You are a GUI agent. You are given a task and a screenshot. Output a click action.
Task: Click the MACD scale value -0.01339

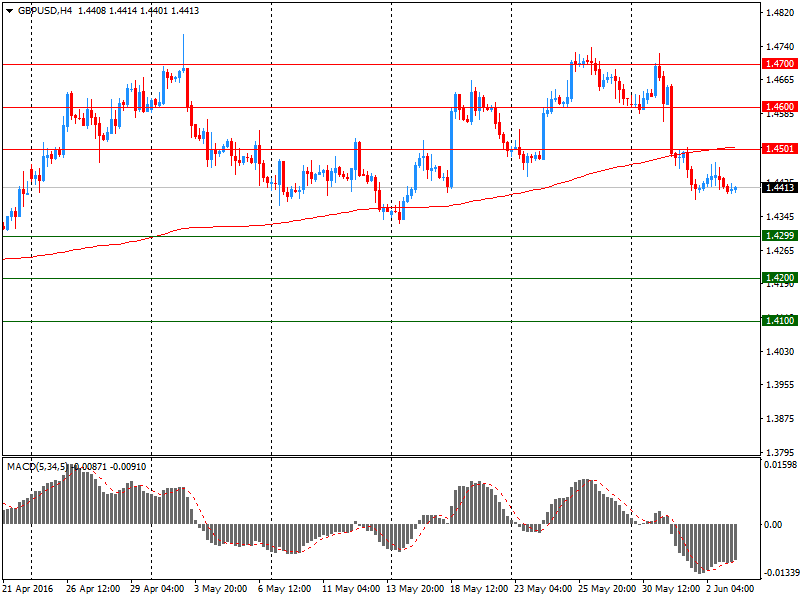click(781, 572)
